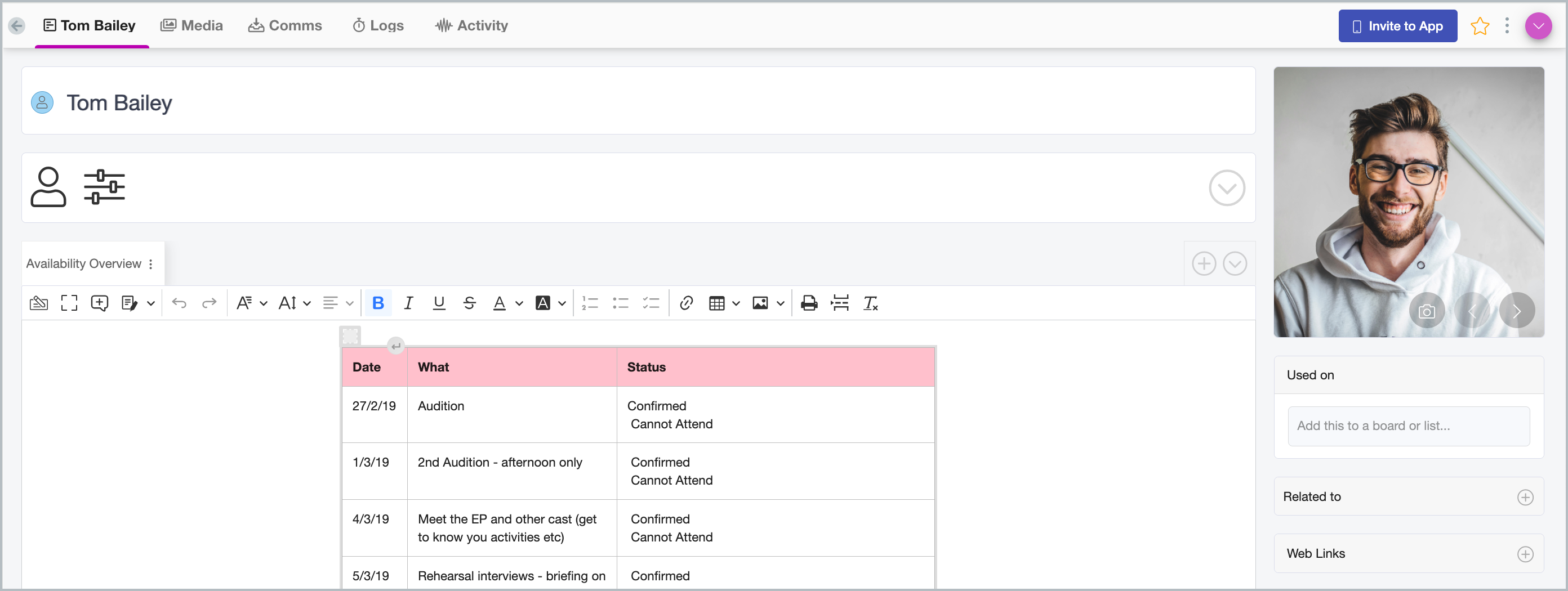Screen dimensions: 1568x591
Task: Toggle strikethrough formatting
Action: tap(469, 303)
